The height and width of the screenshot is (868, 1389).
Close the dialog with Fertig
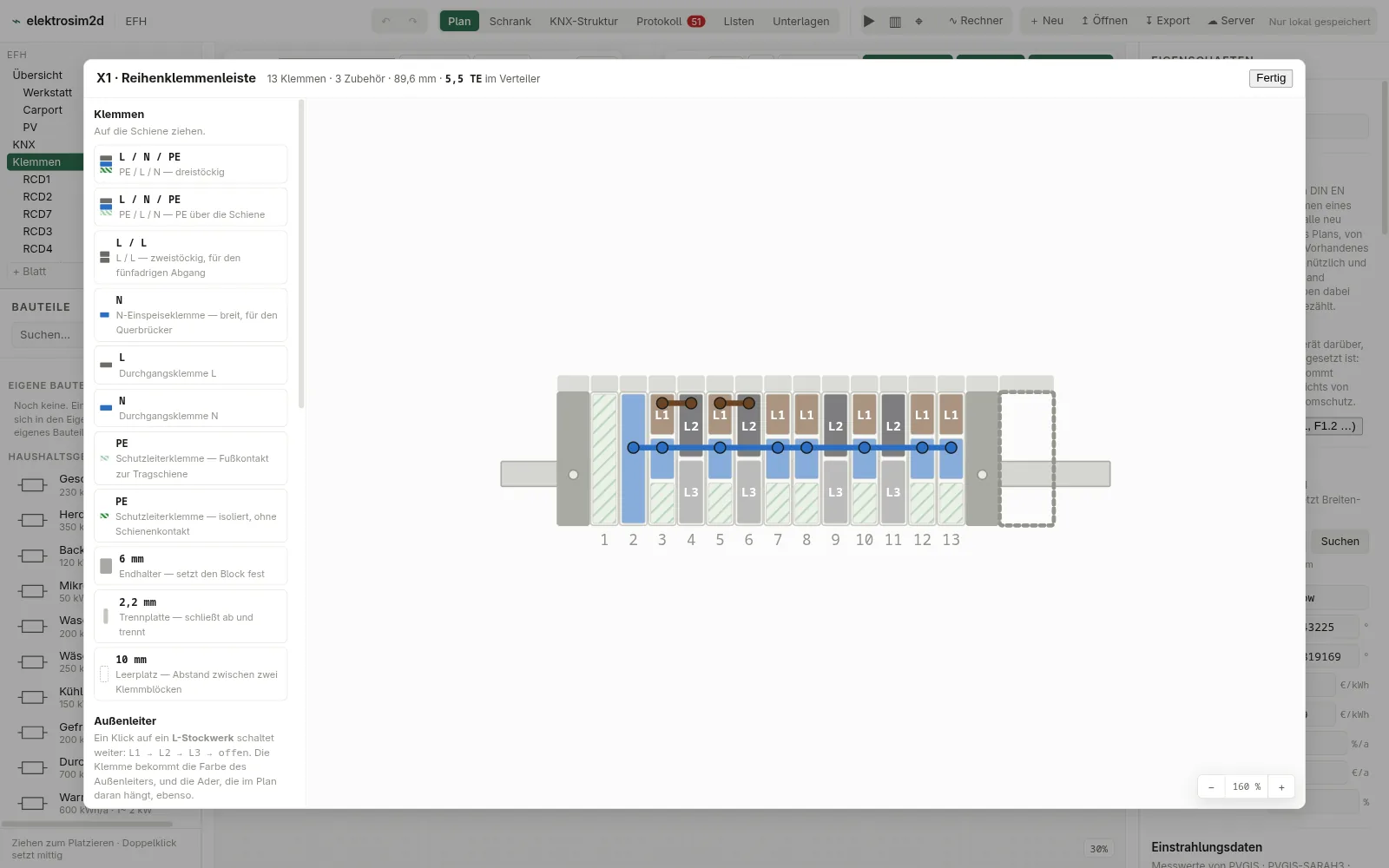click(1271, 78)
